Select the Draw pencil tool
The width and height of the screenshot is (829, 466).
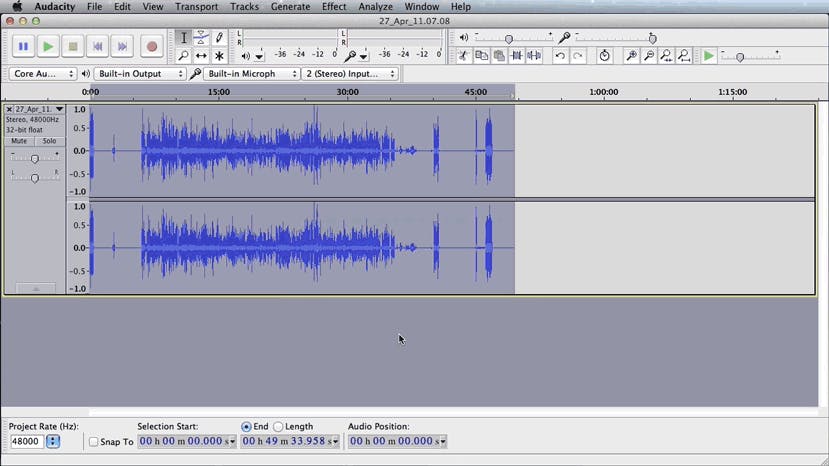click(219, 38)
